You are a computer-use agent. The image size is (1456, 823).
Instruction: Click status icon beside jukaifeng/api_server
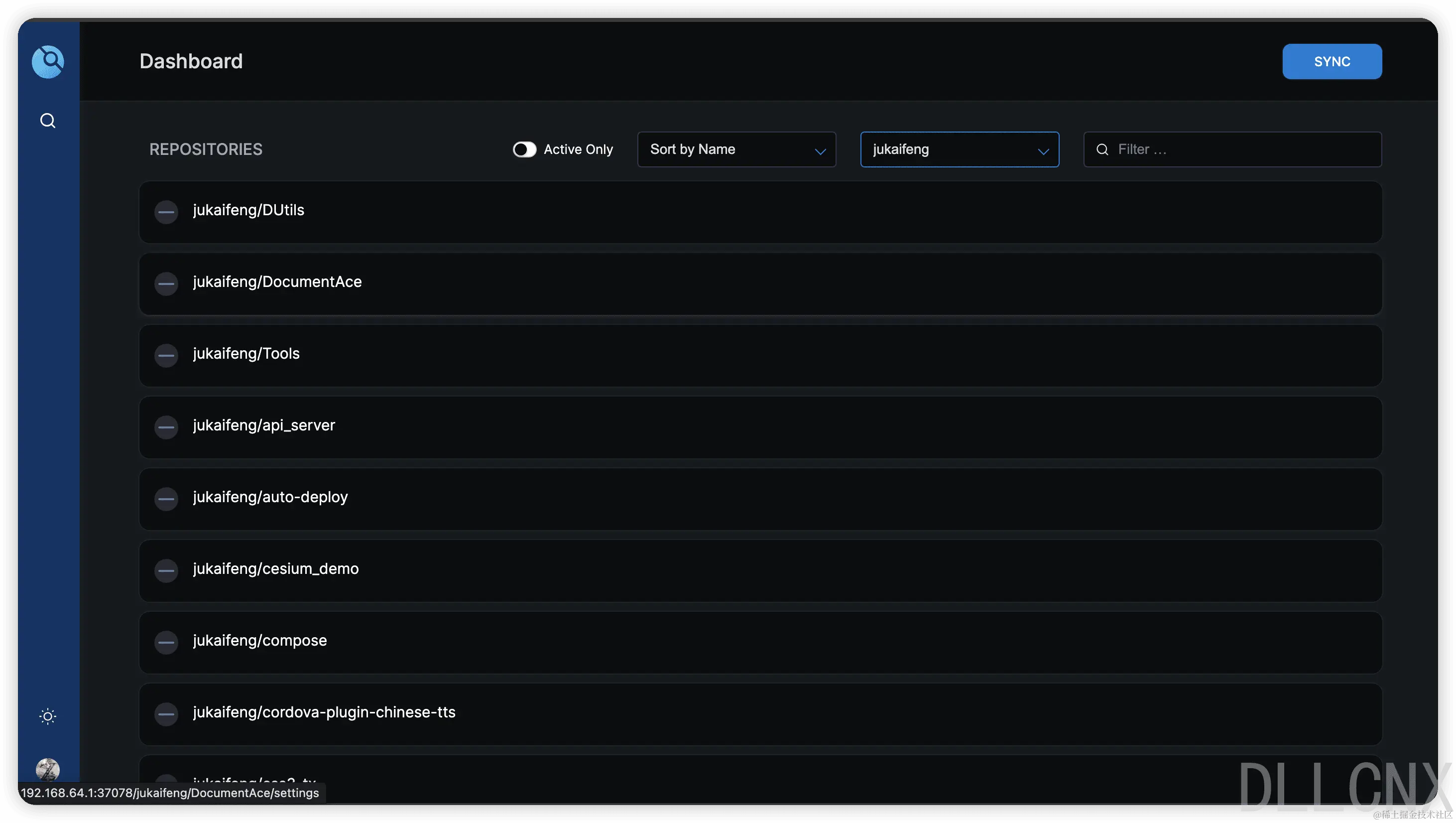(x=166, y=427)
